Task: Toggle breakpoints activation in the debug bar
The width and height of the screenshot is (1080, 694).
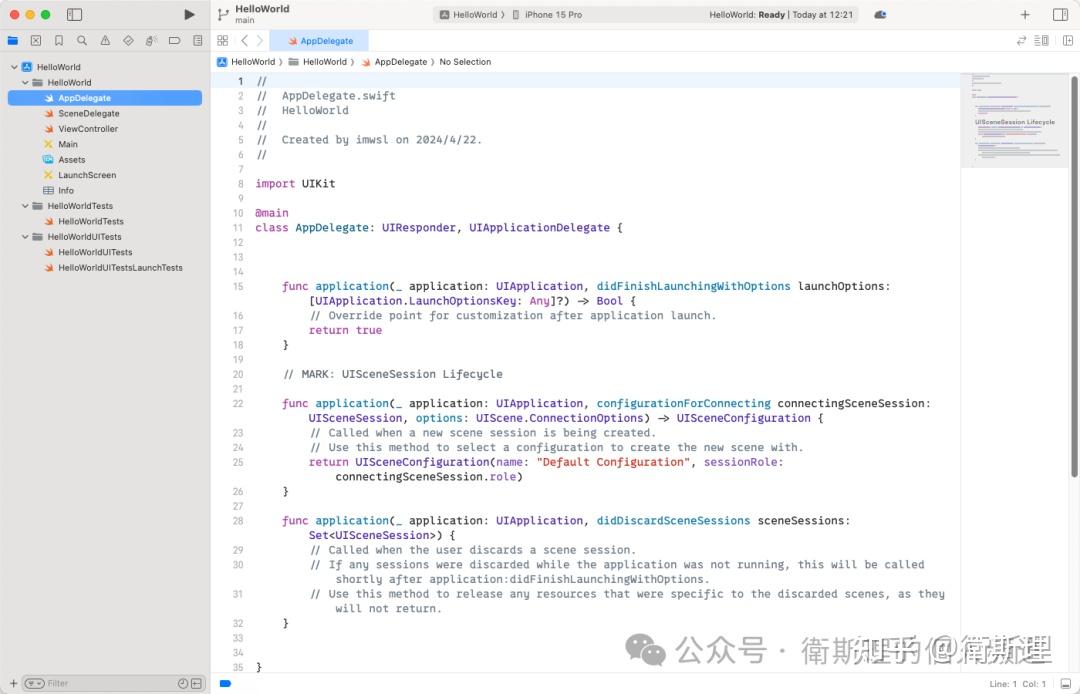Action: tap(225, 684)
